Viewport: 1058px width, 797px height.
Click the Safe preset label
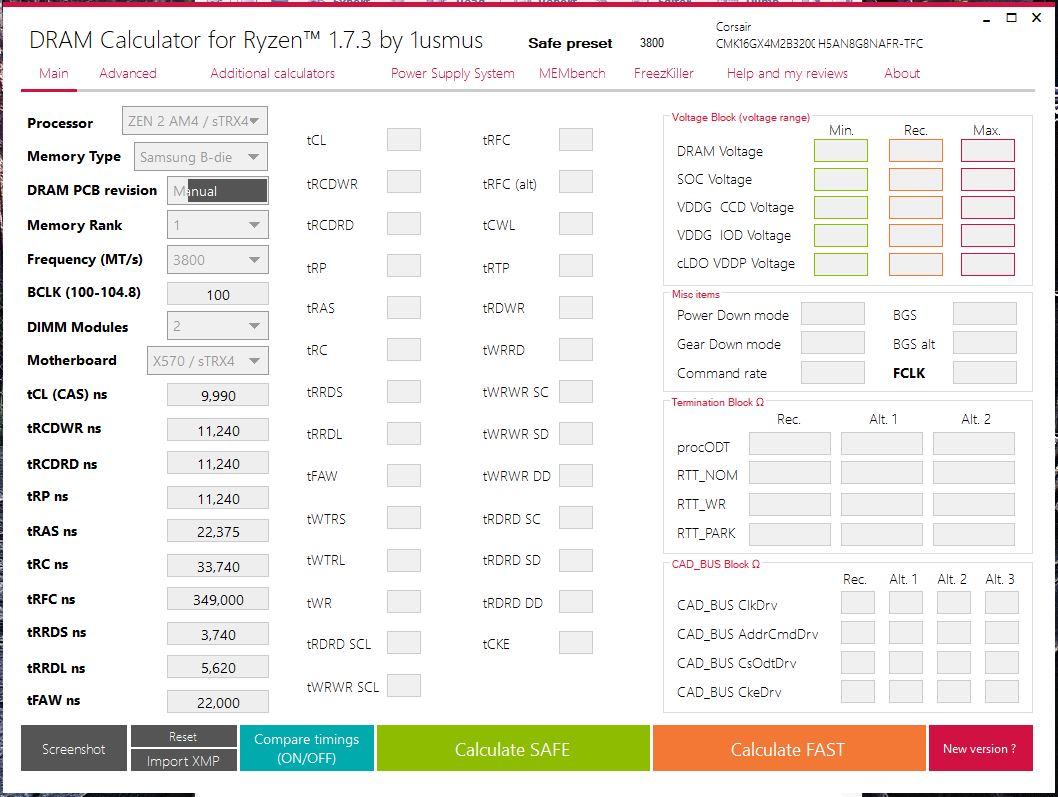tap(570, 43)
